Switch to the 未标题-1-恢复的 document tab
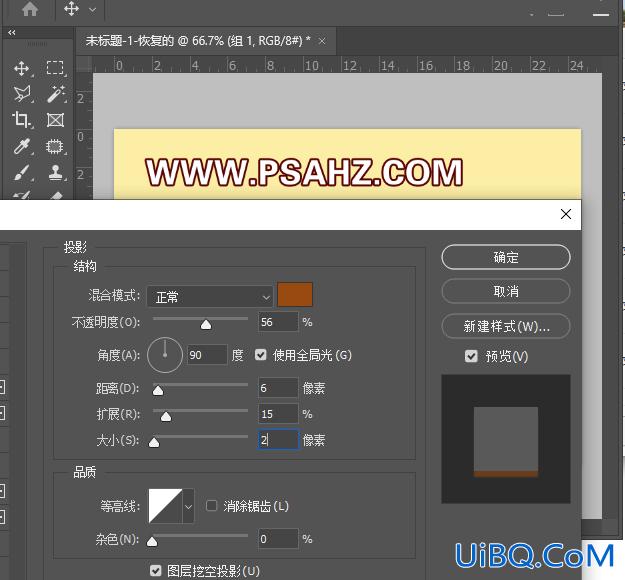This screenshot has width=625, height=580. [198, 41]
